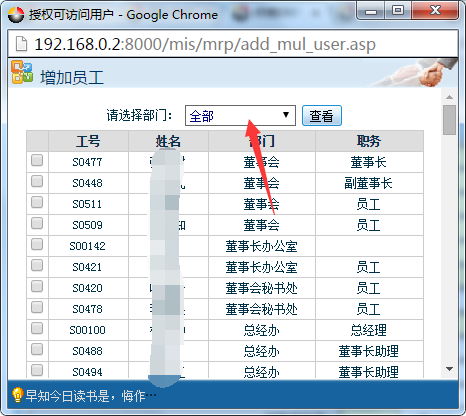Click the page document icon in address bar
Image resolution: width=466 pixels, height=416 pixels.
pos(22,44)
